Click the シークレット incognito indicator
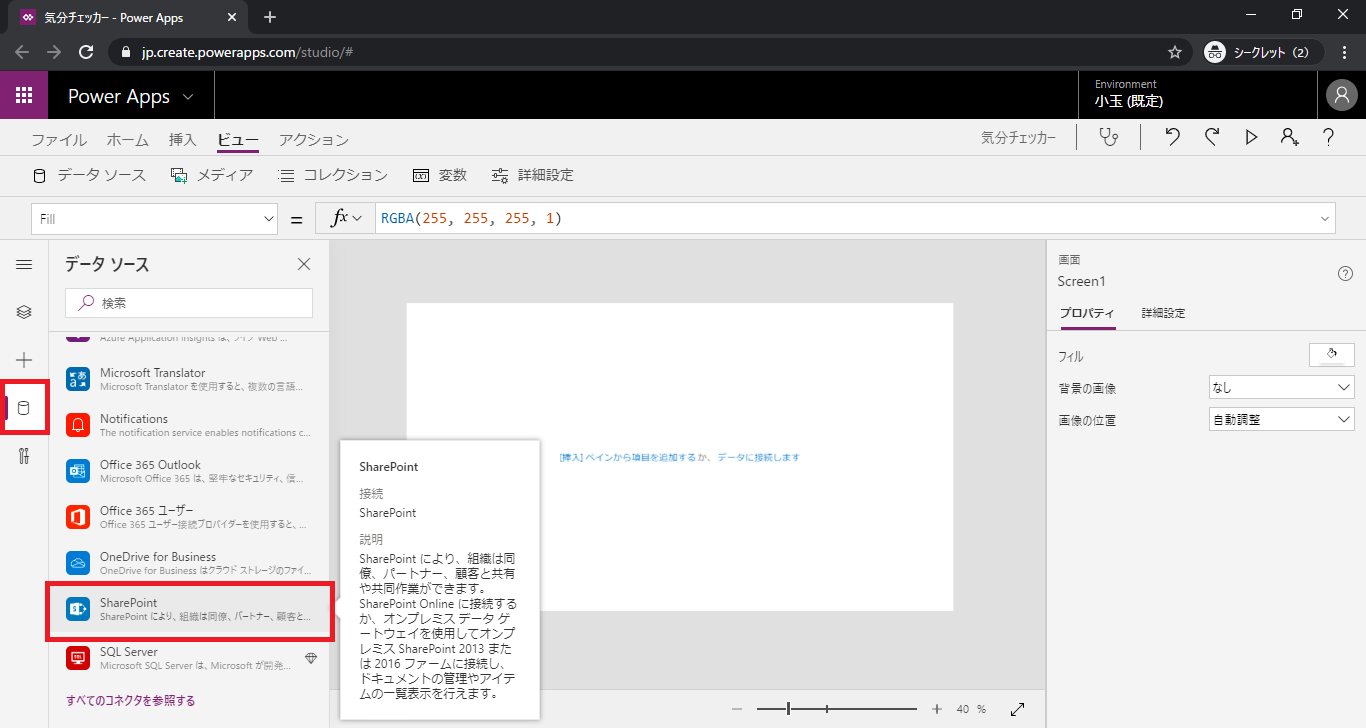 (1263, 52)
